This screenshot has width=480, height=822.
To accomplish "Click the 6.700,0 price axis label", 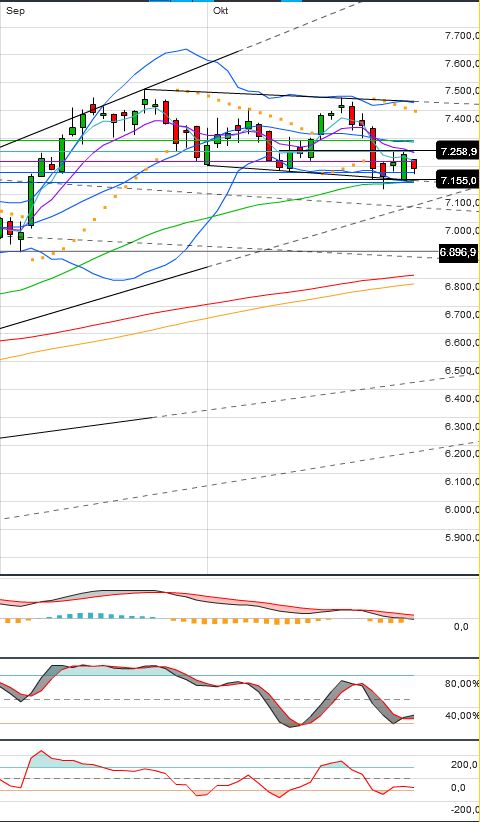I will coord(462,315).
